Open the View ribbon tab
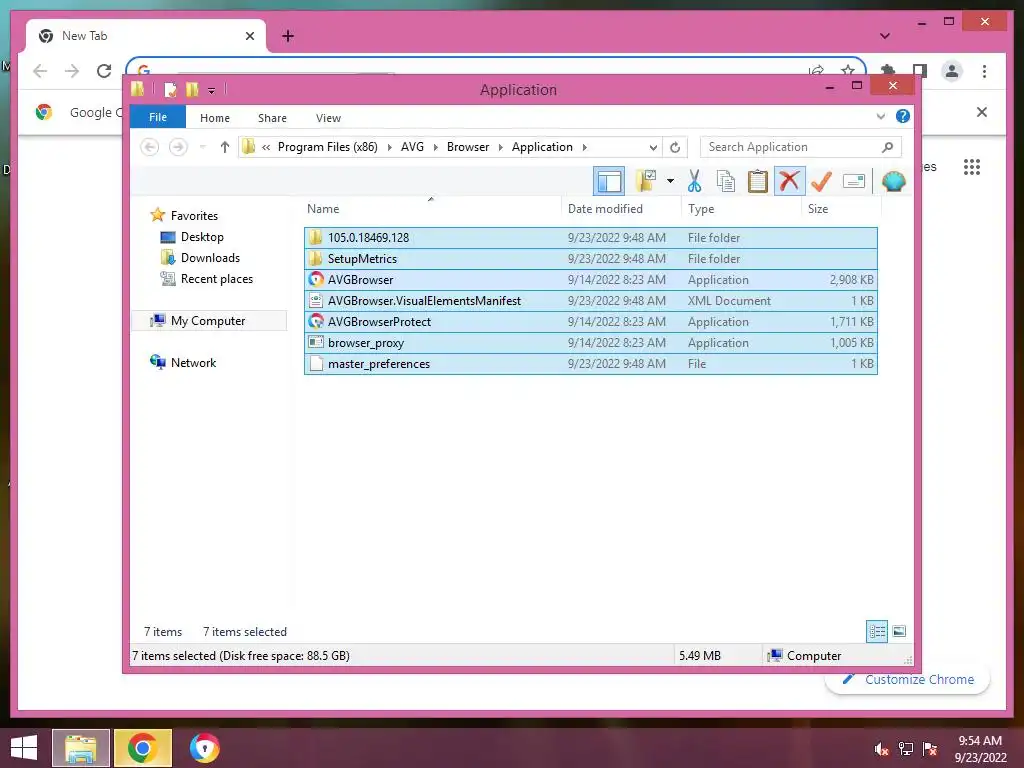1024x768 pixels. pos(328,118)
